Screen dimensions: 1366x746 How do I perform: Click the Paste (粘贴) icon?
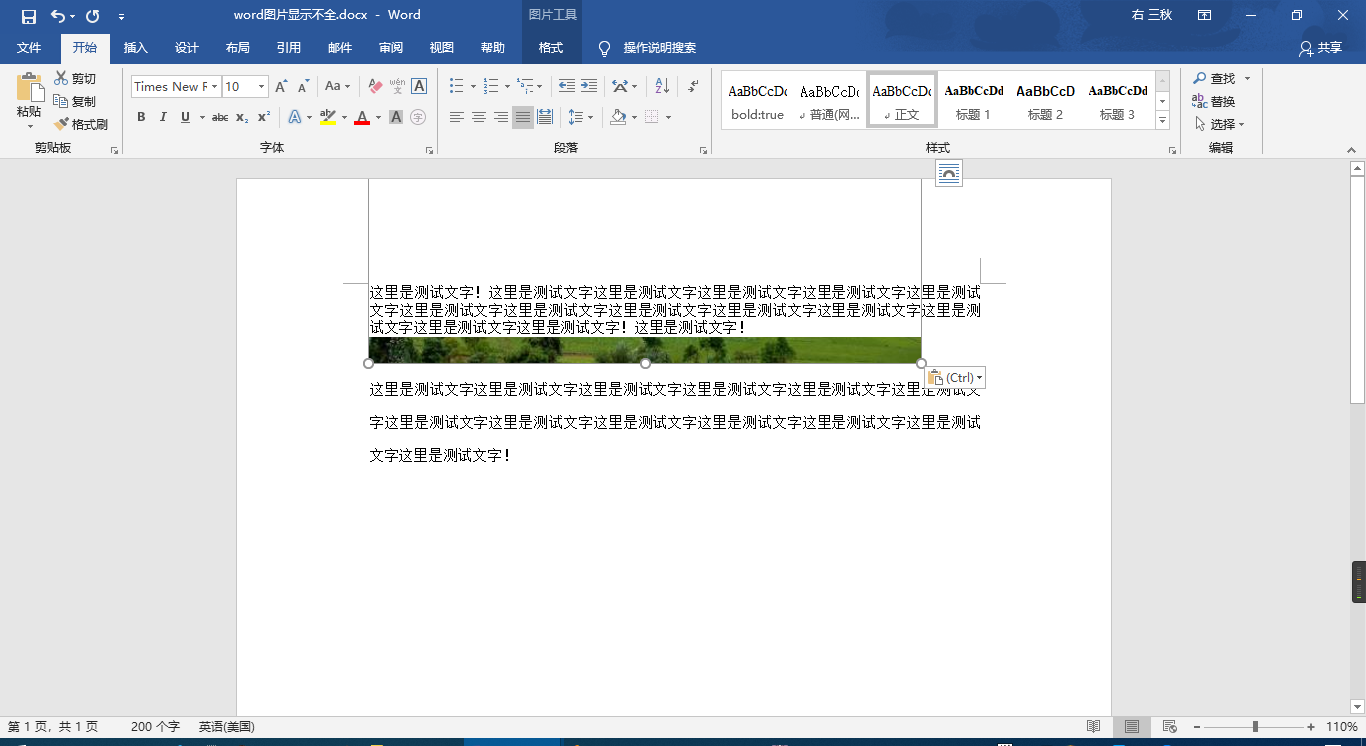(30, 88)
